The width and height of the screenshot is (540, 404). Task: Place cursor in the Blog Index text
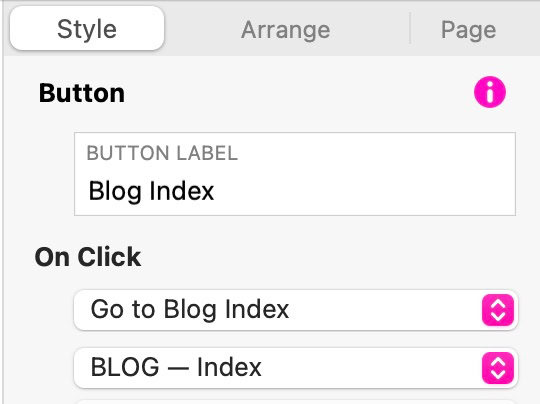151,191
